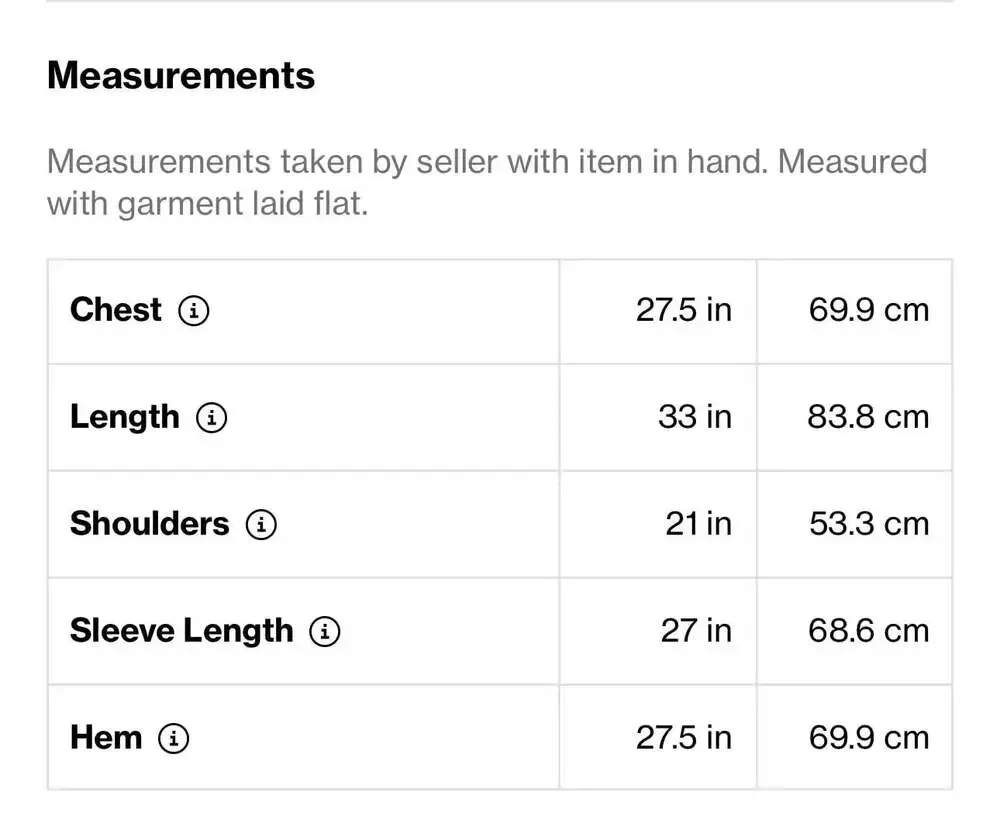Select the 33 in Length value
This screenshot has width=1000, height=823.
[x=695, y=417]
